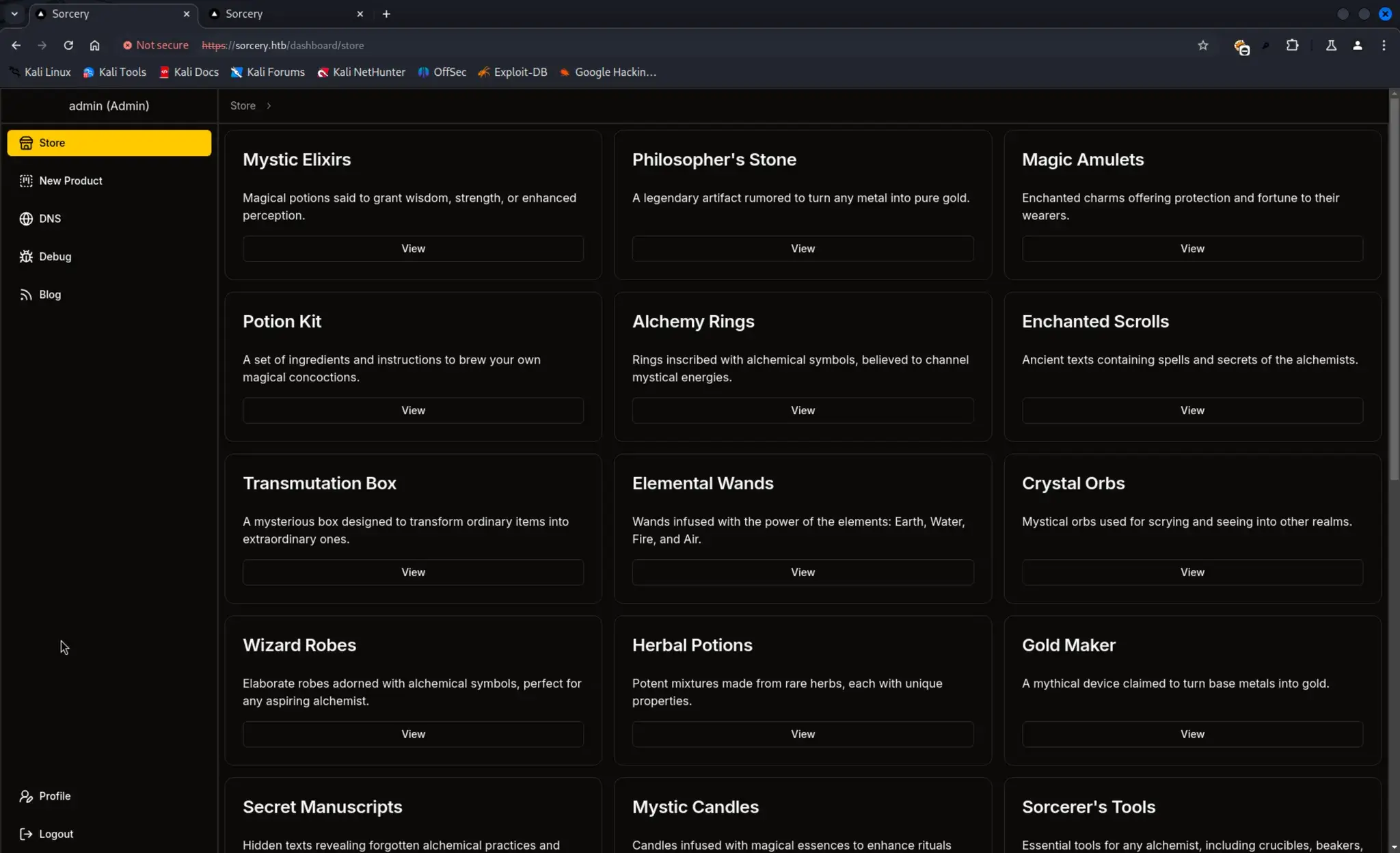The width and height of the screenshot is (1400, 853).
Task: Click the Logout icon in the sidebar
Action: pyautogui.click(x=26, y=834)
